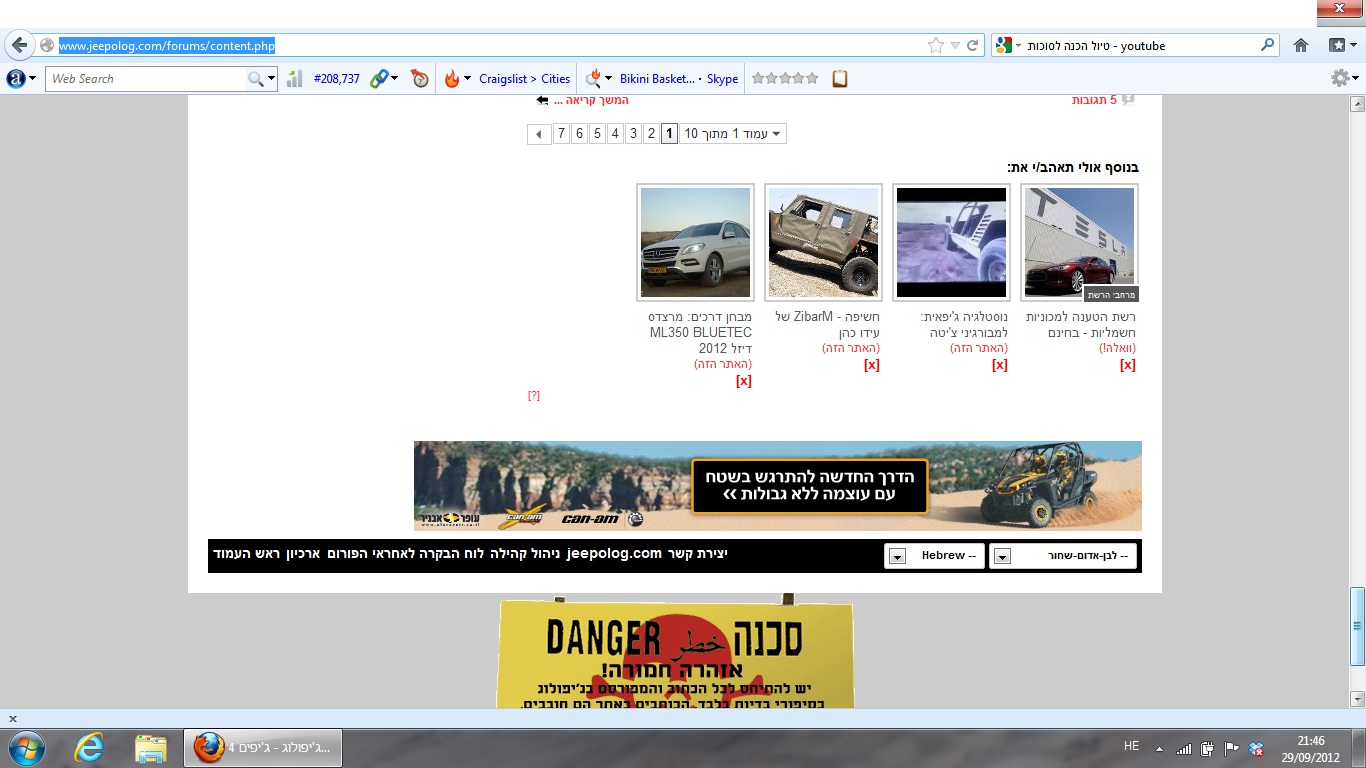The width and height of the screenshot is (1366, 768).
Task: Bookmark this page with the star icon
Action: point(936,45)
